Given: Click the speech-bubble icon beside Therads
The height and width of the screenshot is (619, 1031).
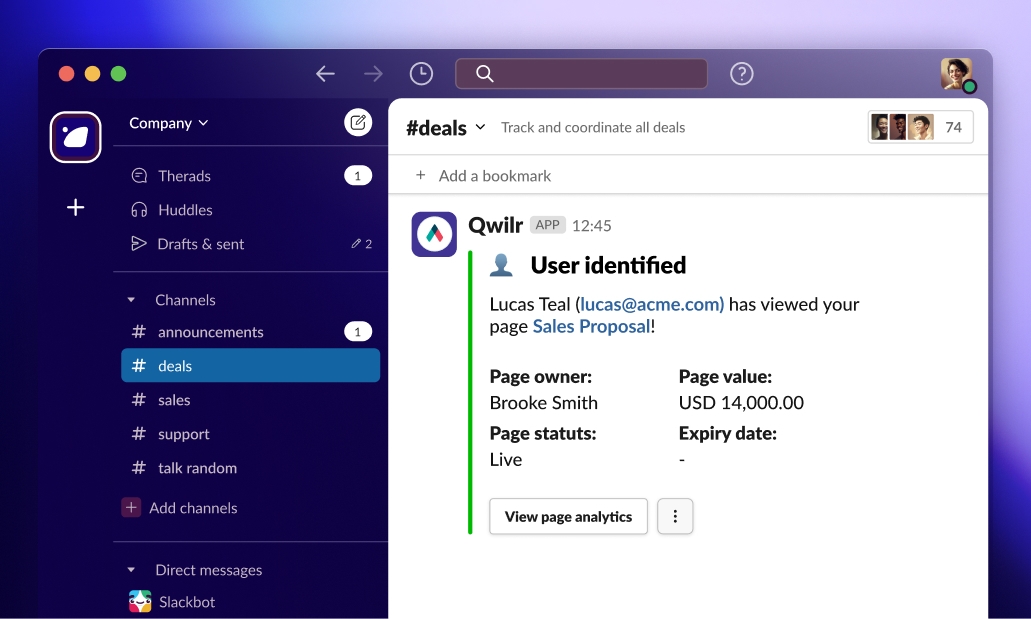Looking at the screenshot, I should [x=139, y=176].
